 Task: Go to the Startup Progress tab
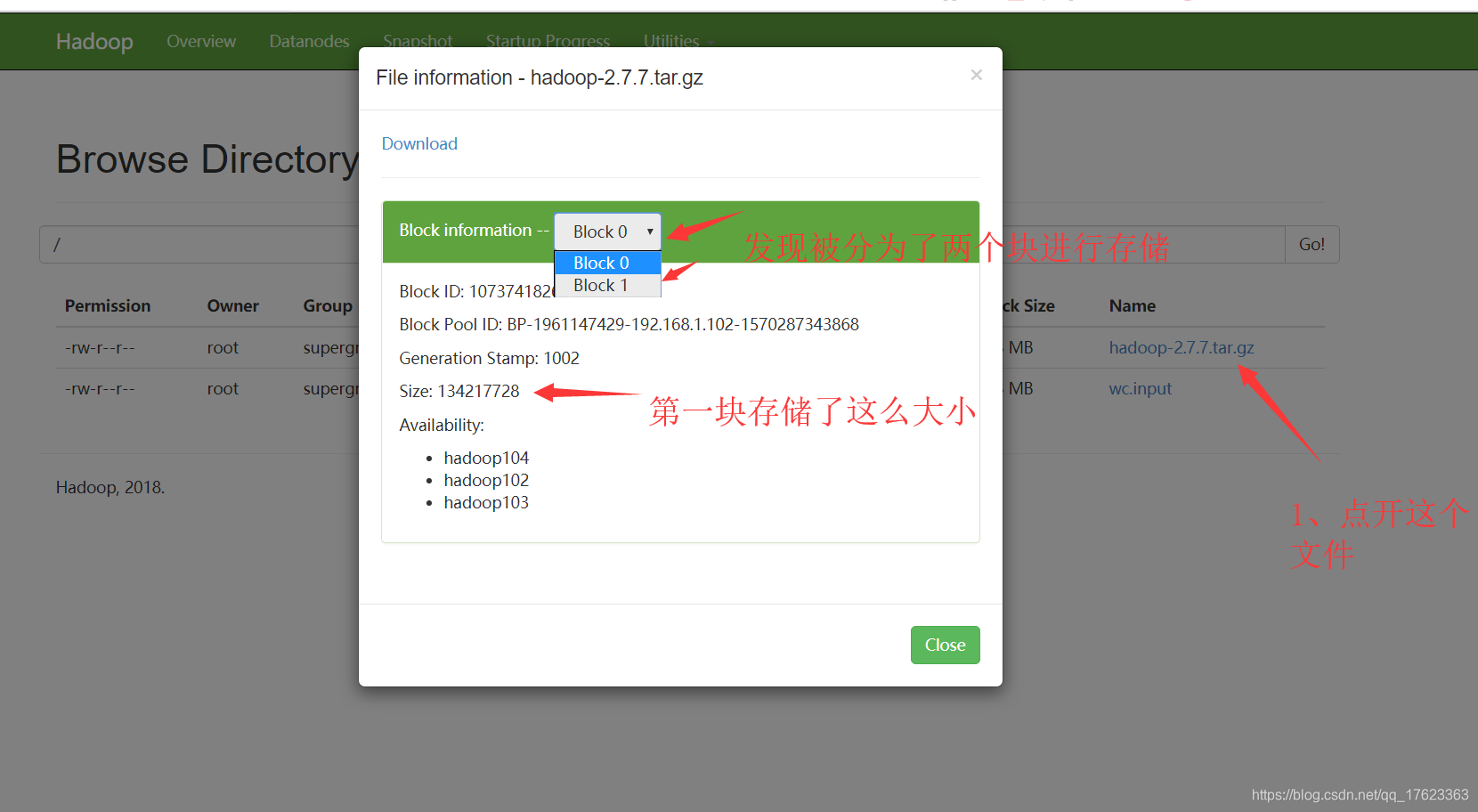(548, 41)
